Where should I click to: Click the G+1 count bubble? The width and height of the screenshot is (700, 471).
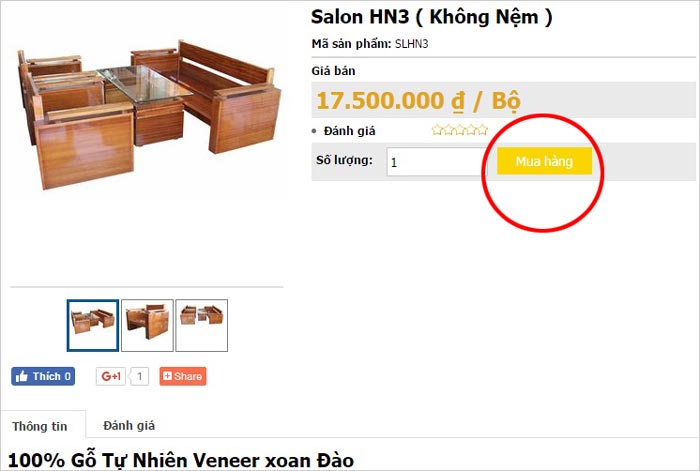coord(139,376)
